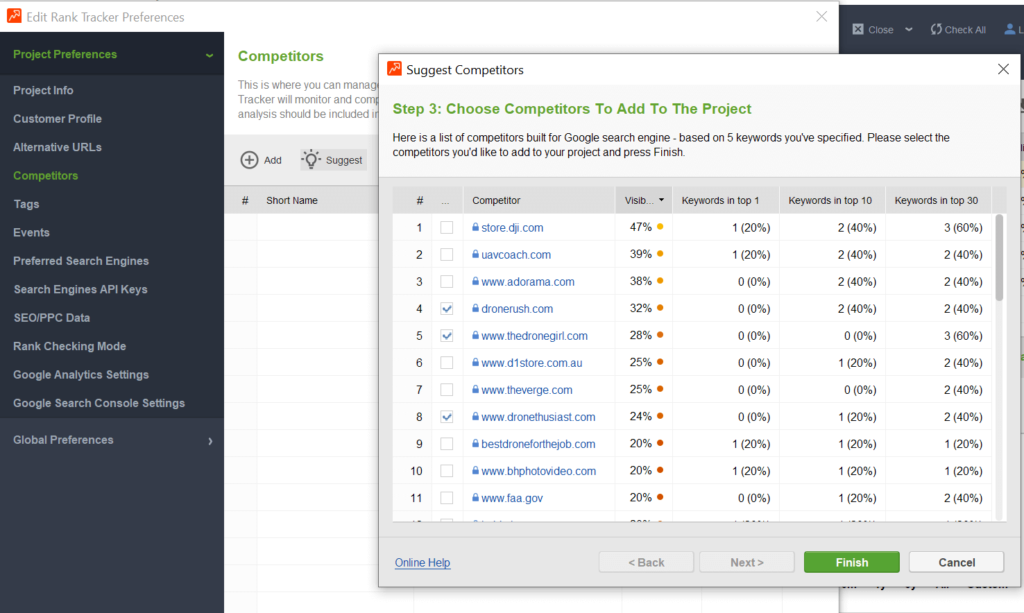Click the Competitor column header
Screen dimensions: 1024x613
click(x=539, y=200)
